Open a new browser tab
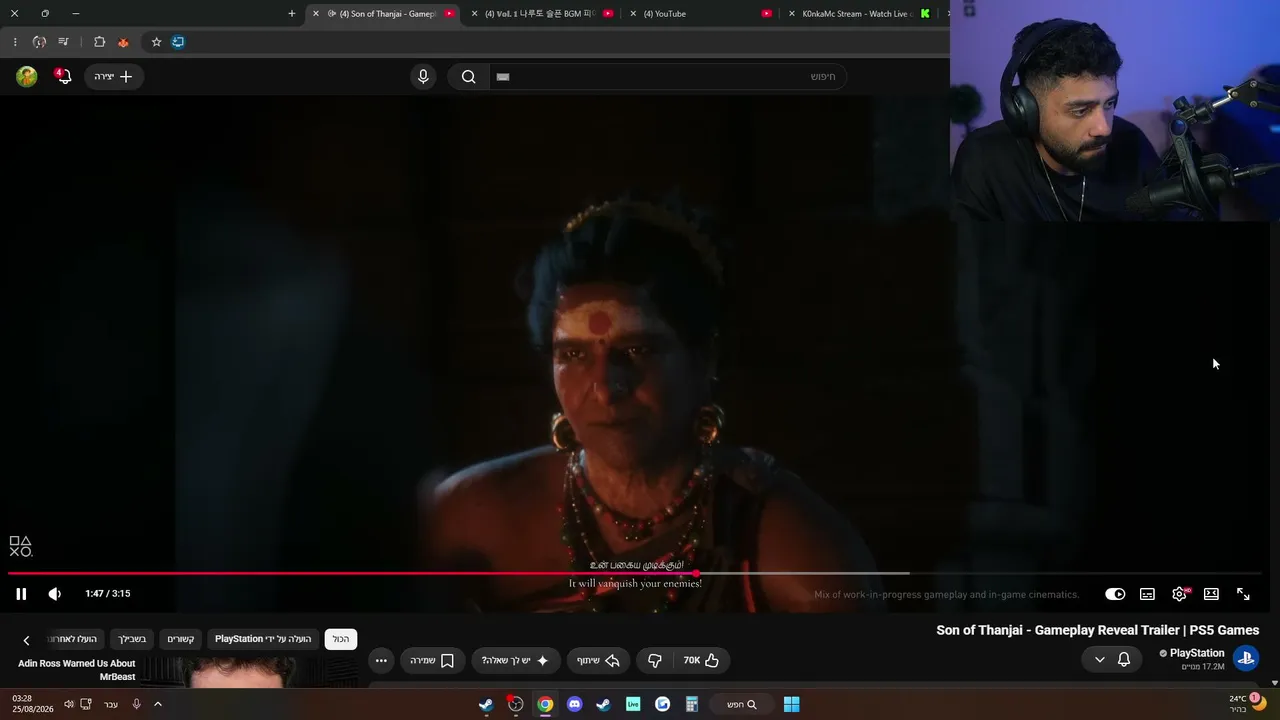 point(292,14)
